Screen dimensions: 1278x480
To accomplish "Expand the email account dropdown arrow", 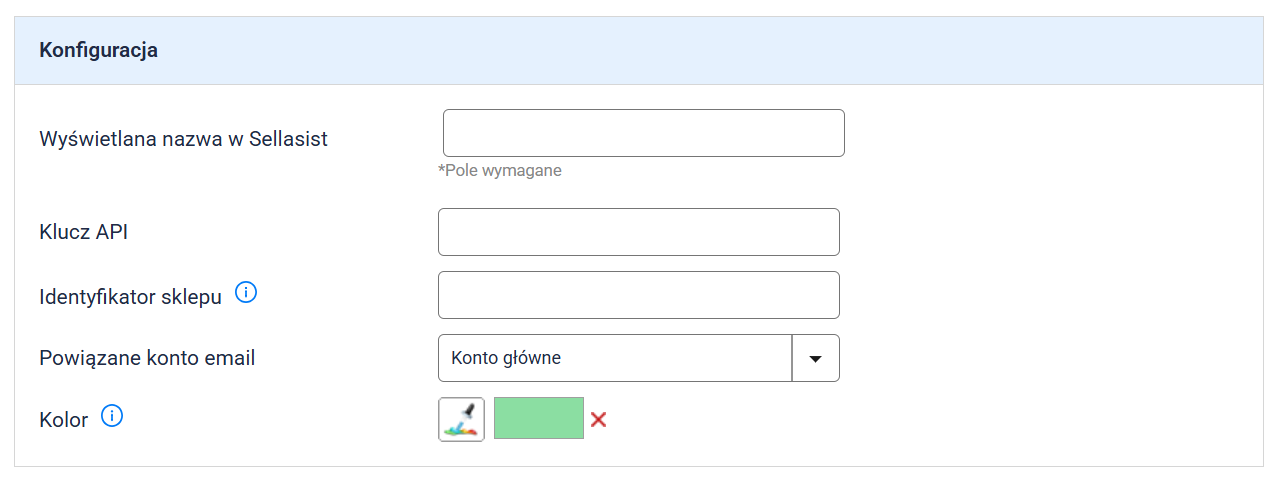I will click(815, 358).
